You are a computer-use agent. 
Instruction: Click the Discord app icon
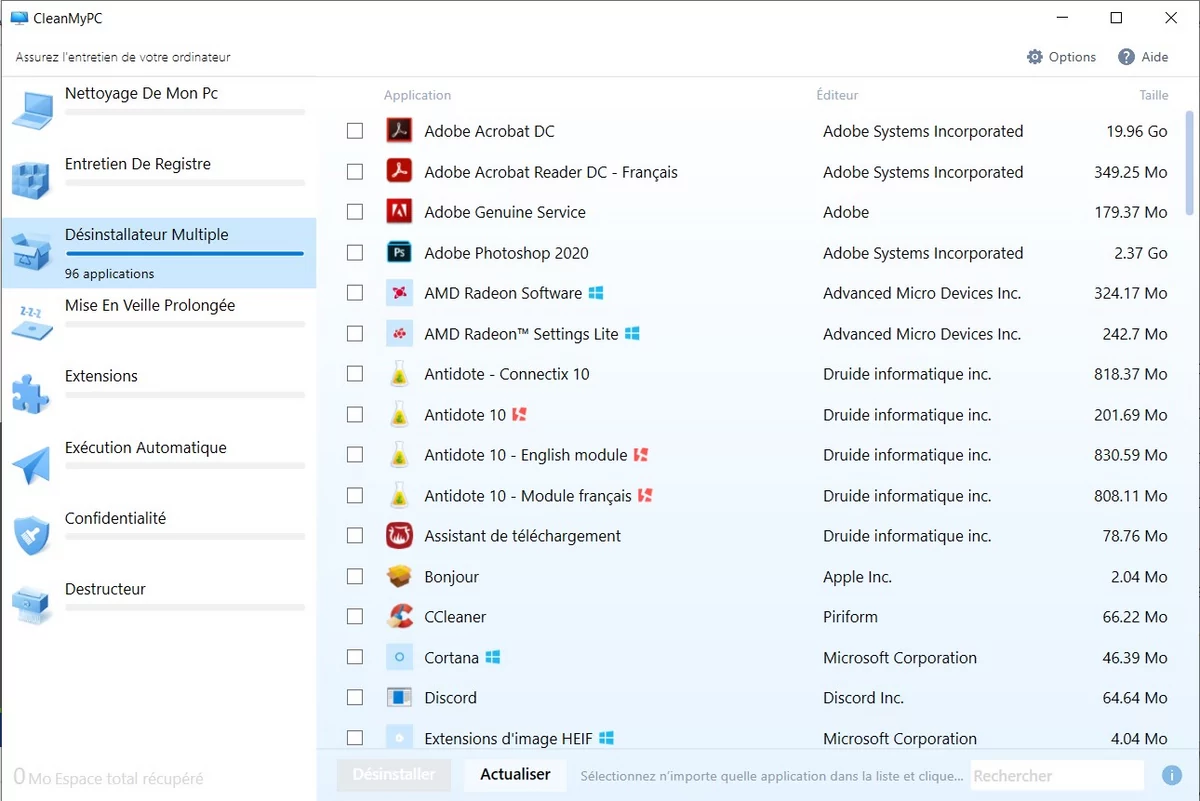pos(399,698)
